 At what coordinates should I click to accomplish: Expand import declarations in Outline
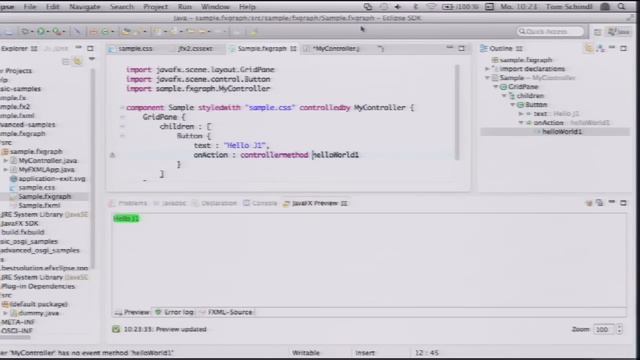click(x=487, y=69)
